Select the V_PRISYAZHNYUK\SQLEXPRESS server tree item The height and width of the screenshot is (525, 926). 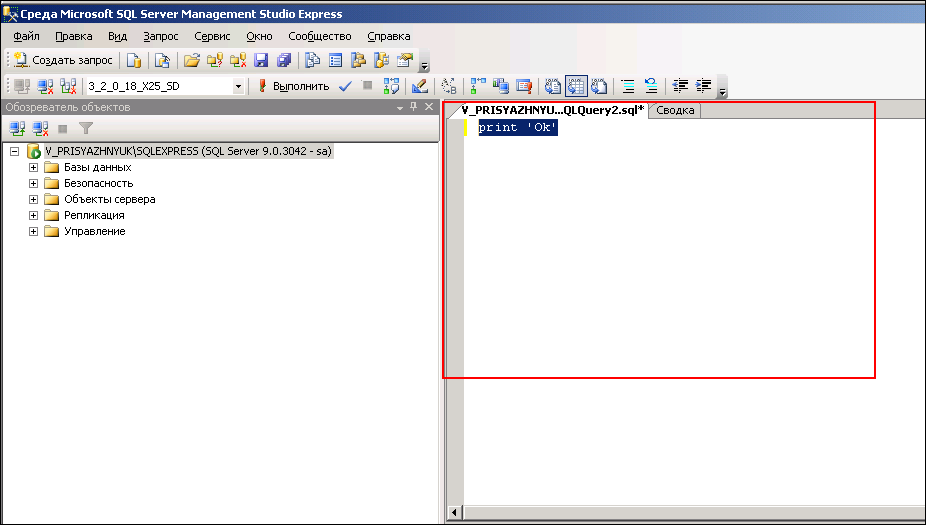[188, 151]
